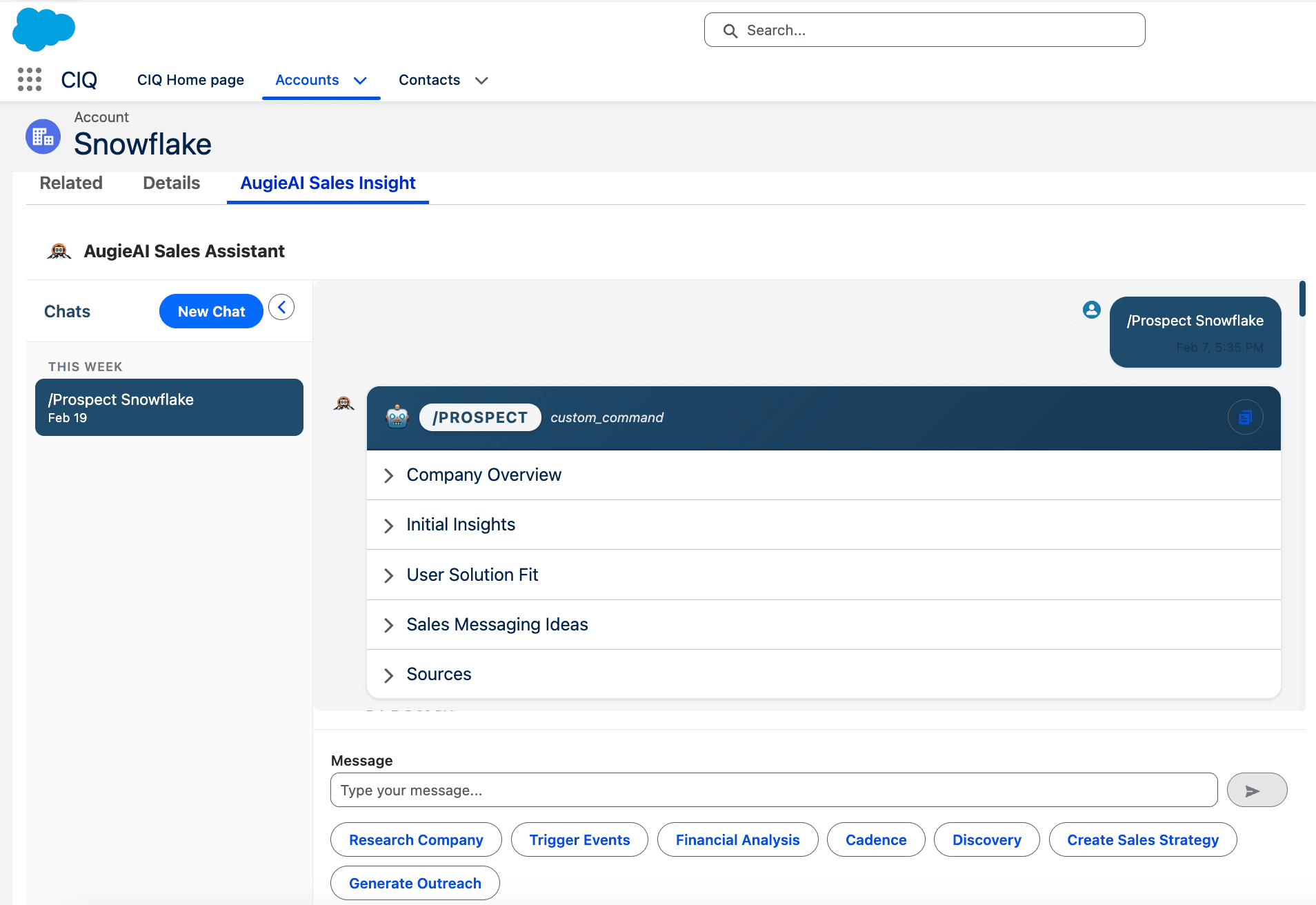Click the AugieAI avatar beside the response

point(344,404)
